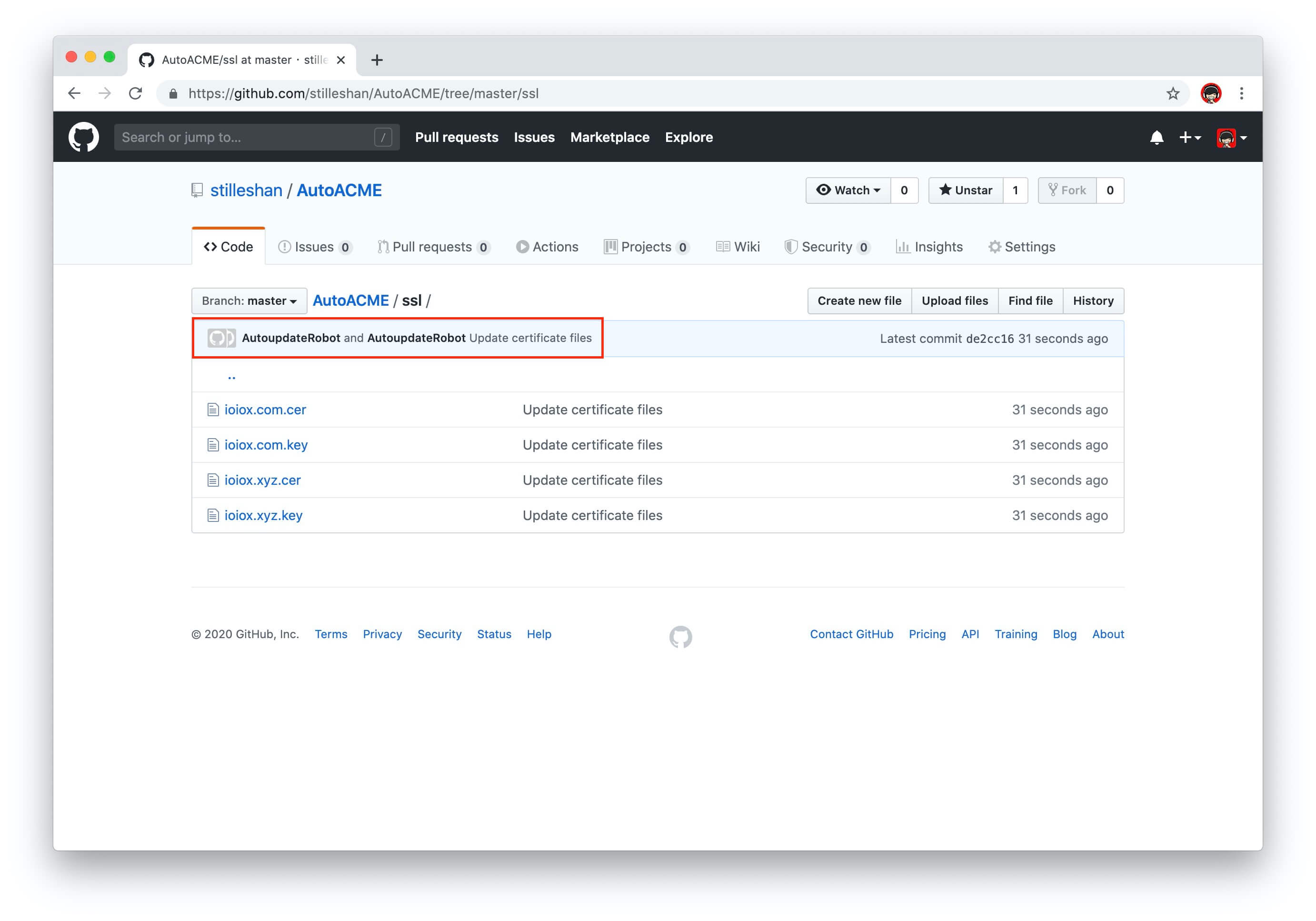Open Terms footer link

(331, 634)
